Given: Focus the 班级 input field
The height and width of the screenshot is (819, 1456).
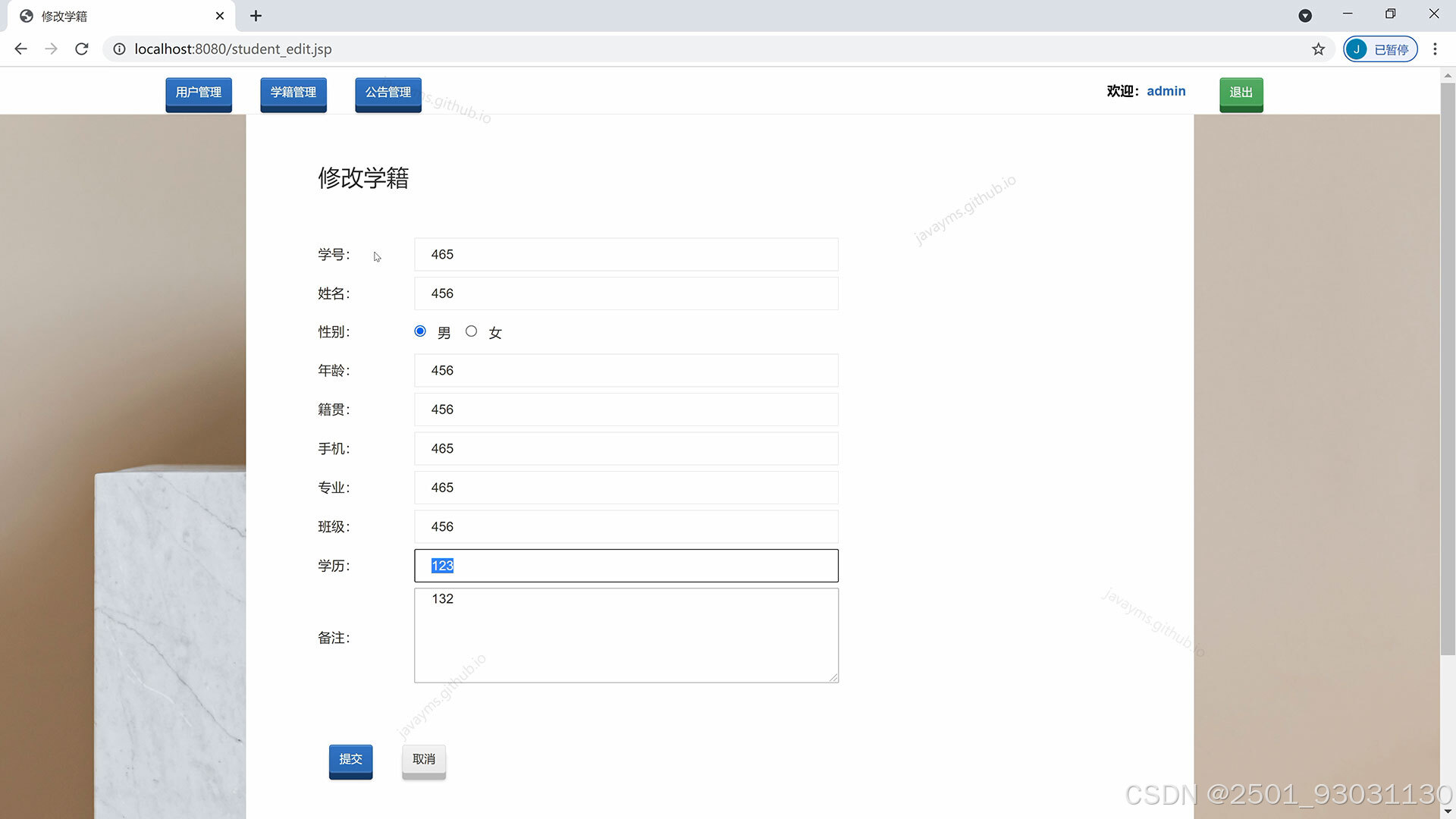Looking at the screenshot, I should point(626,527).
